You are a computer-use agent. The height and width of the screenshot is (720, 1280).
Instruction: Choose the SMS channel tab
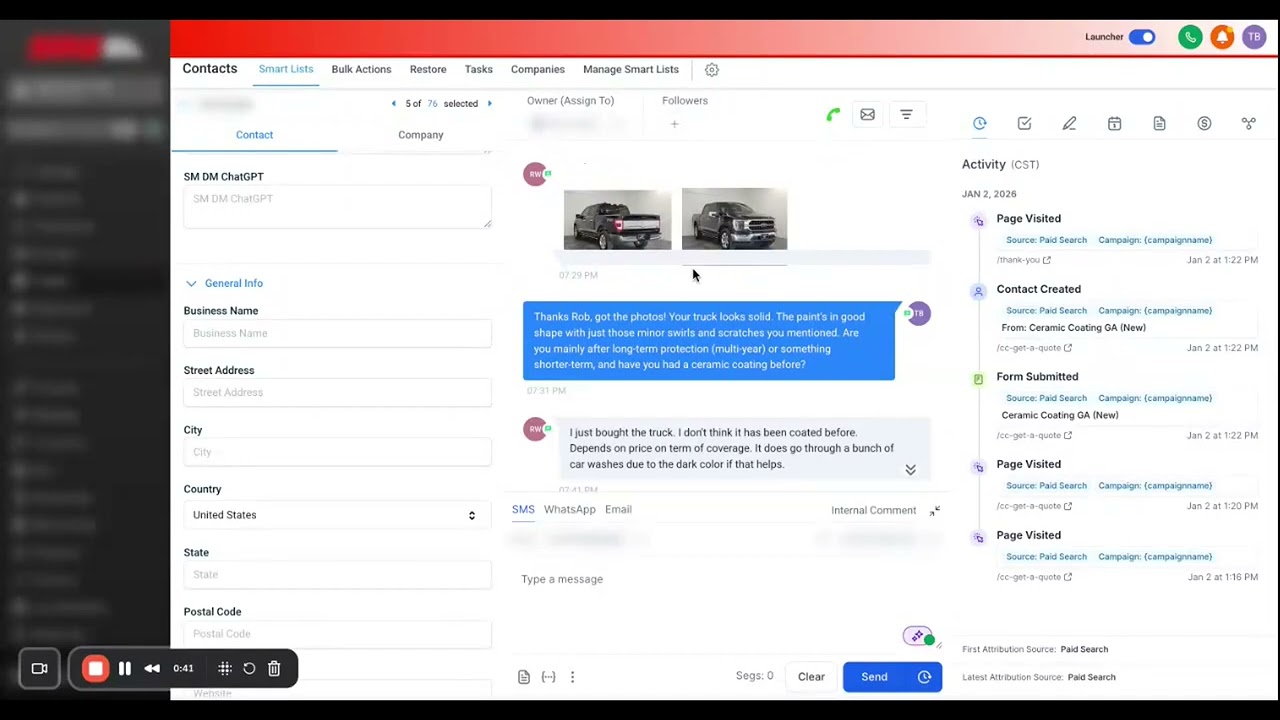coord(523,510)
